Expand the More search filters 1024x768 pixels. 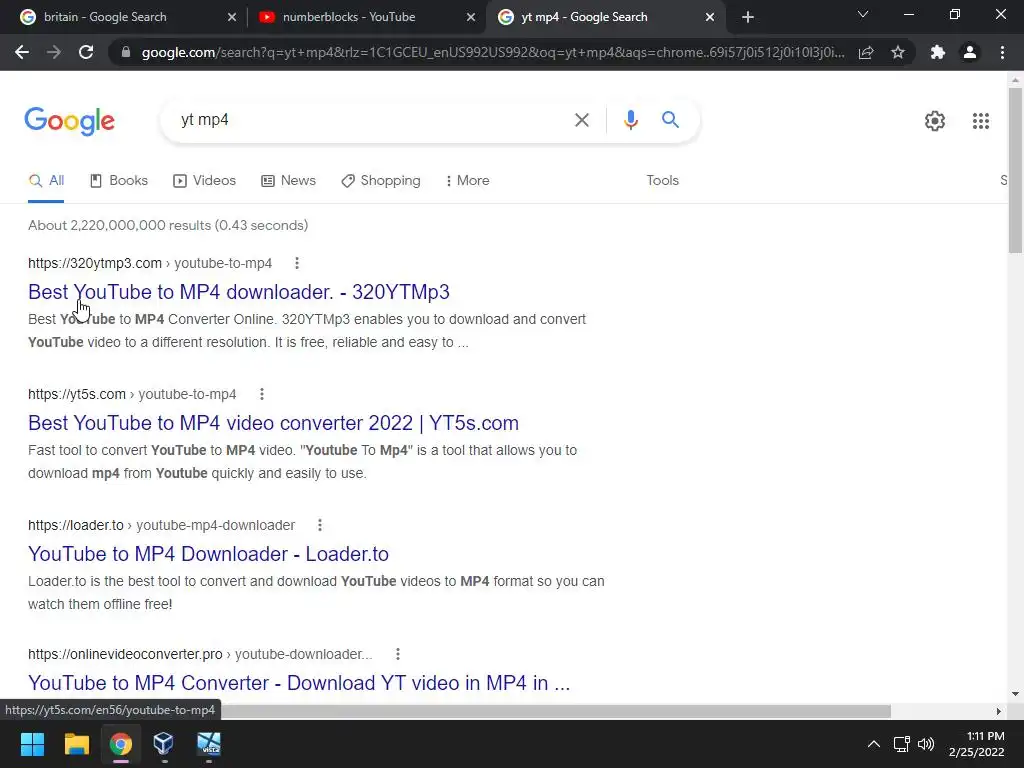(x=467, y=181)
